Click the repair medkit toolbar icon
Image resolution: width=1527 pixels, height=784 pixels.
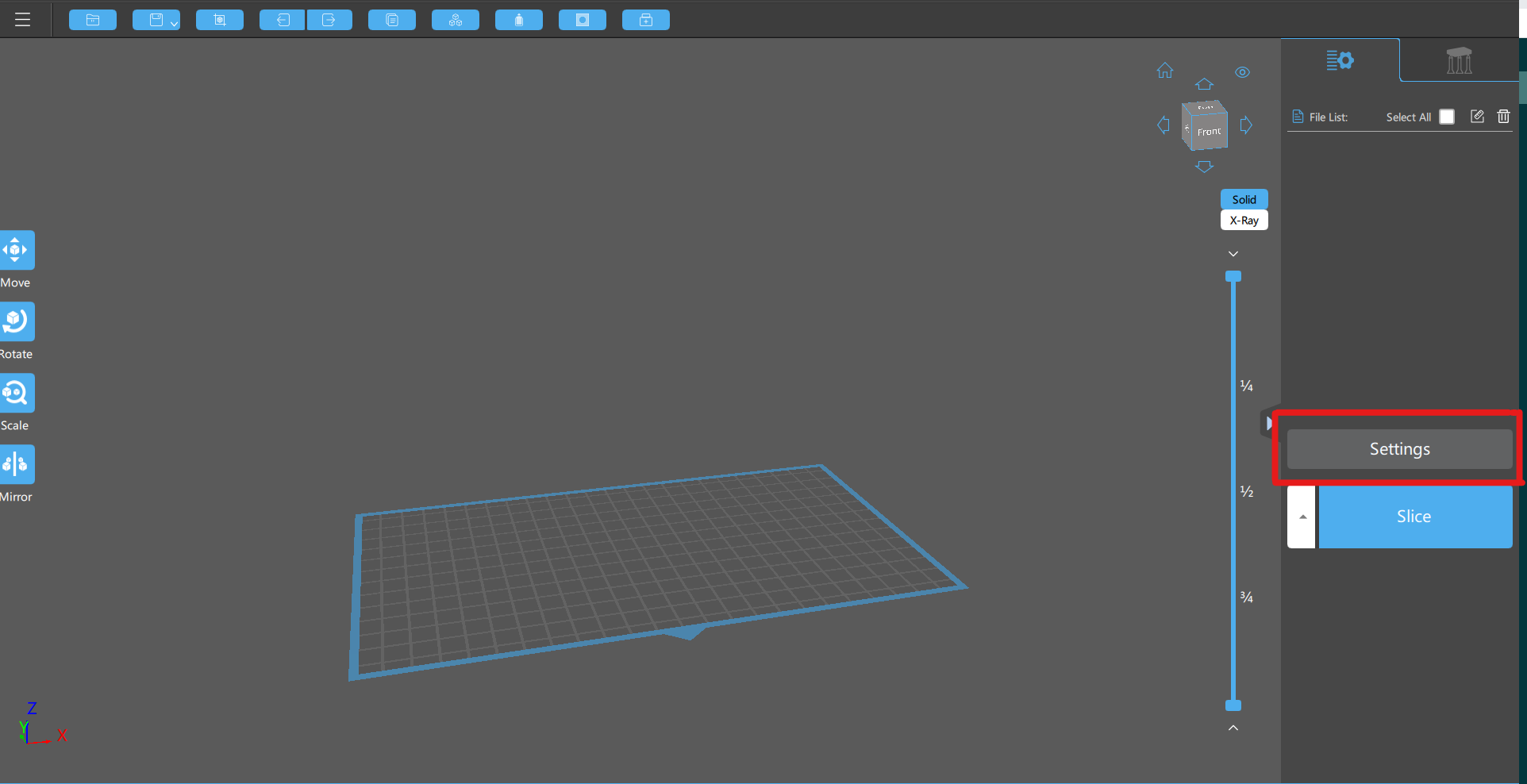point(646,20)
